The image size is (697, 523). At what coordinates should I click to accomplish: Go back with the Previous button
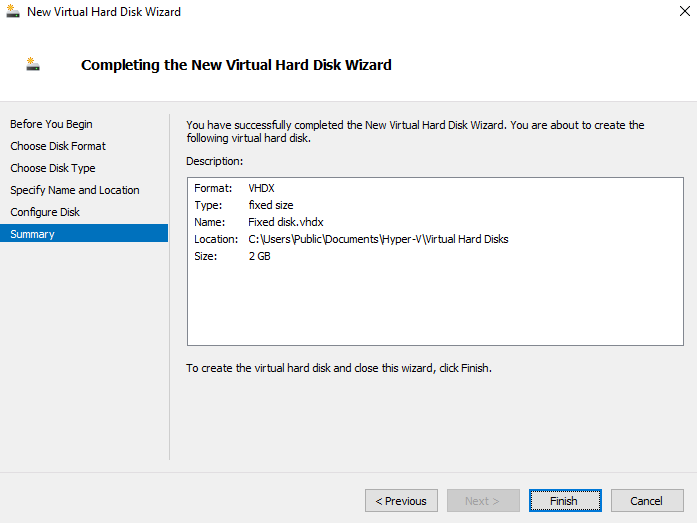click(401, 501)
